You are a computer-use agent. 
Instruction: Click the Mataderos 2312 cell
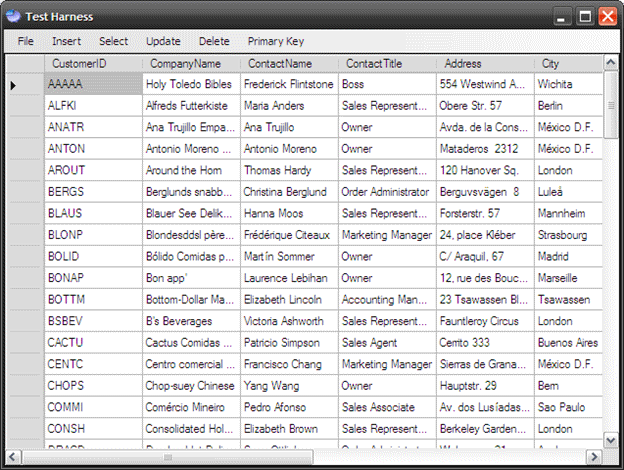(485, 148)
